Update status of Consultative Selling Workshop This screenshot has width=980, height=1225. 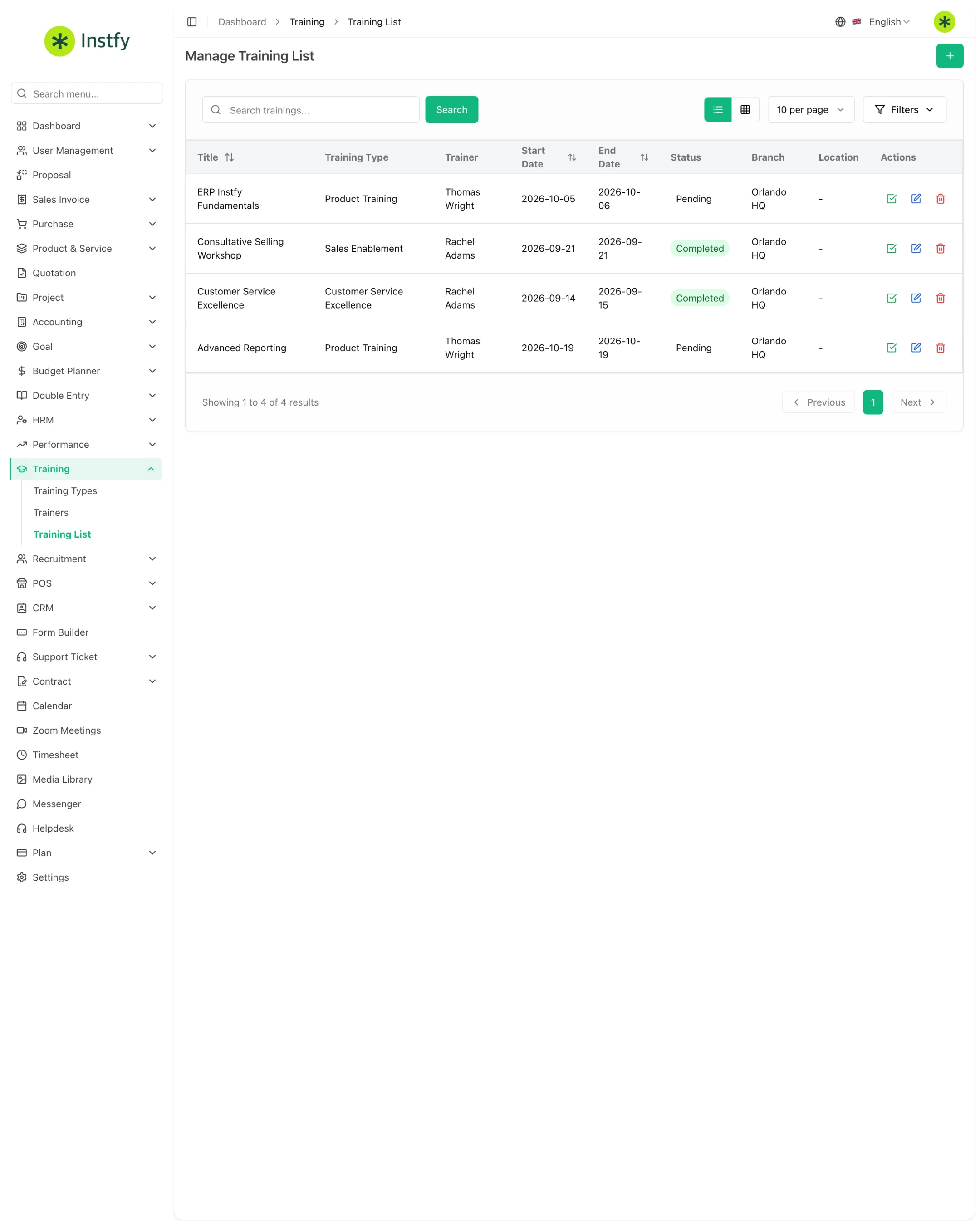[x=892, y=248]
